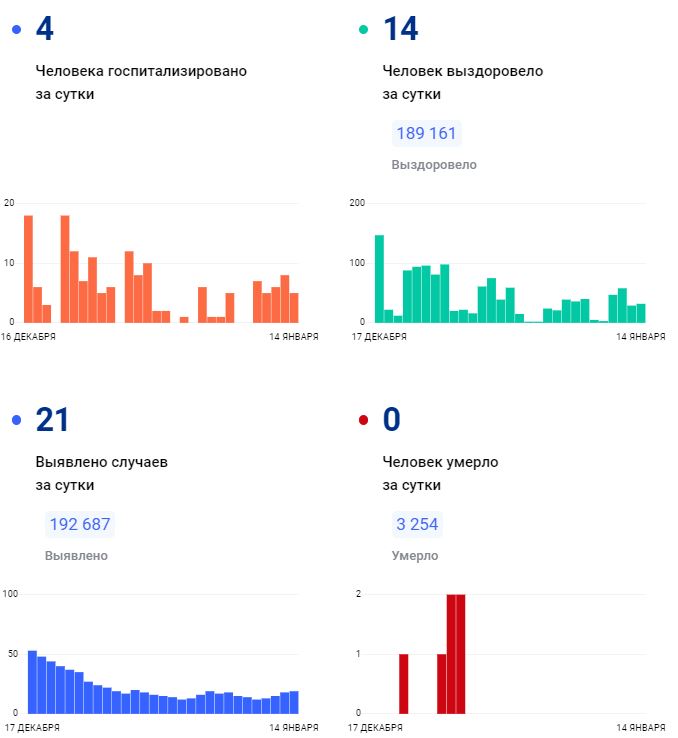This screenshot has width=678, height=738.
Task: Select the 192 687 detected total badge
Action: tap(79, 524)
